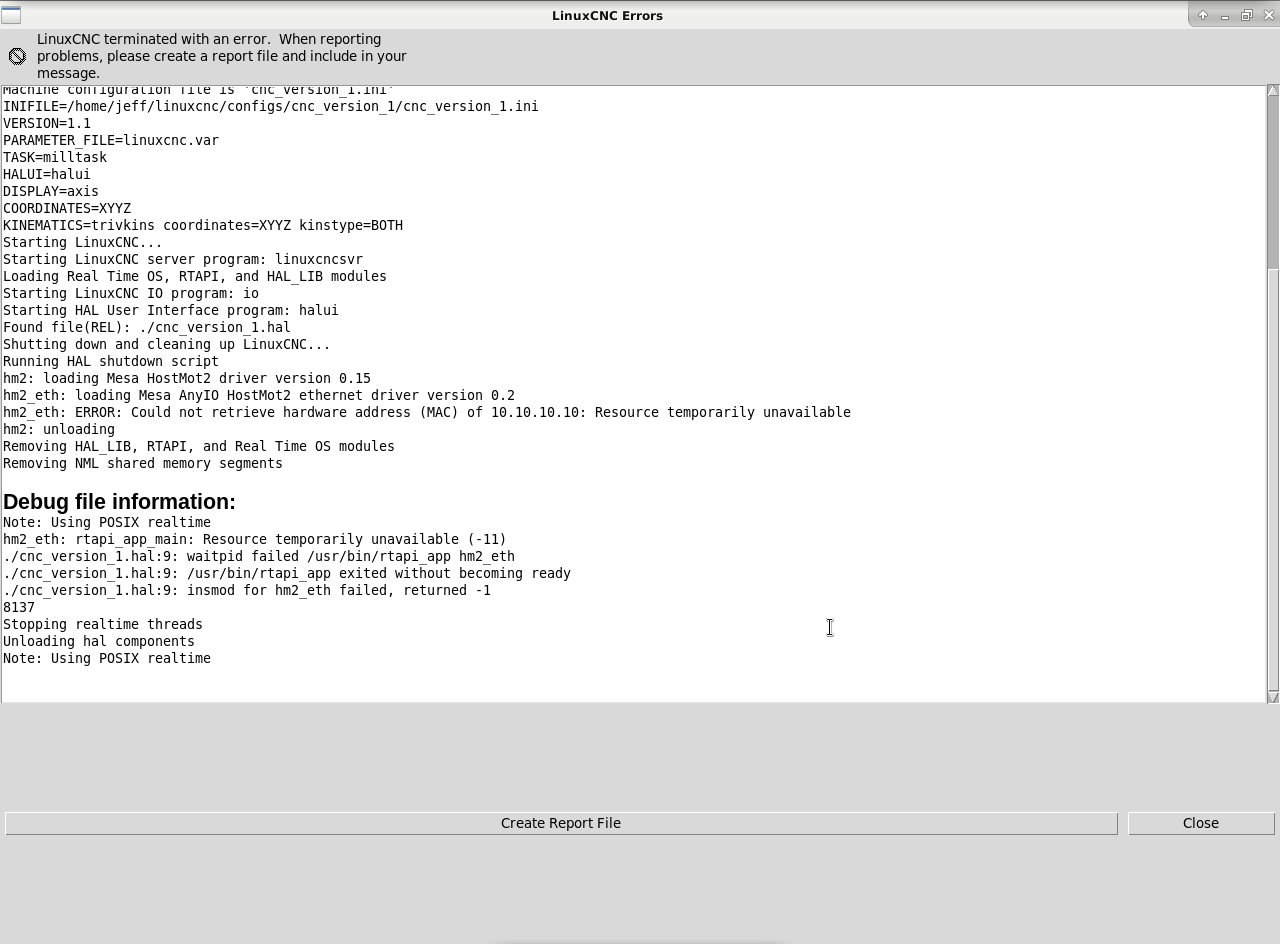1280x944 pixels.
Task: Click 'Starting LinuxCNC server program: linuxcncsvr' line
Action: tap(183, 259)
